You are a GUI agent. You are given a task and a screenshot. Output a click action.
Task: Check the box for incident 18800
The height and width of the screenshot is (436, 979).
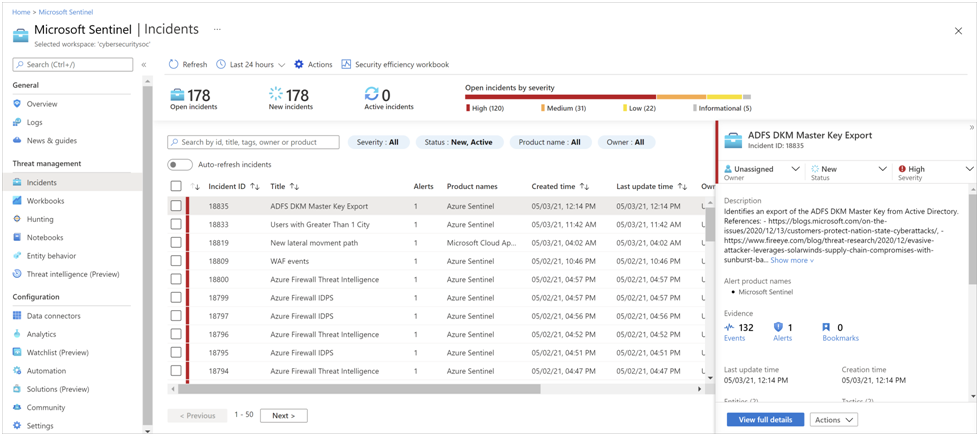pyautogui.click(x=176, y=279)
